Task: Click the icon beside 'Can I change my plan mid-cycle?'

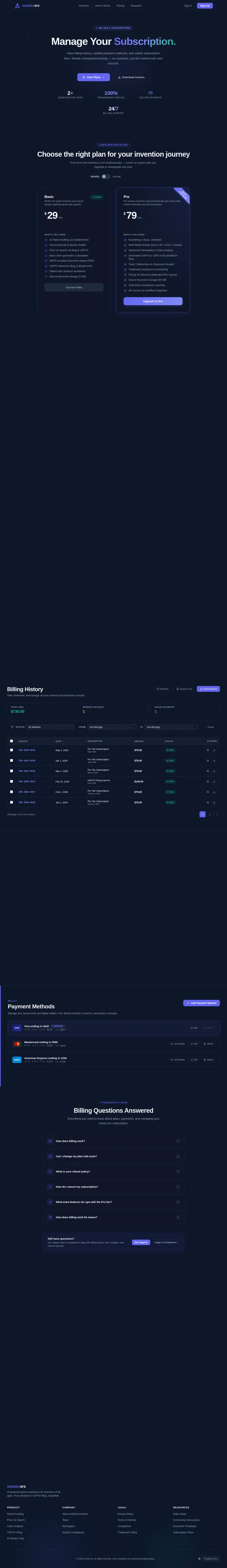Action: click(50, 1157)
